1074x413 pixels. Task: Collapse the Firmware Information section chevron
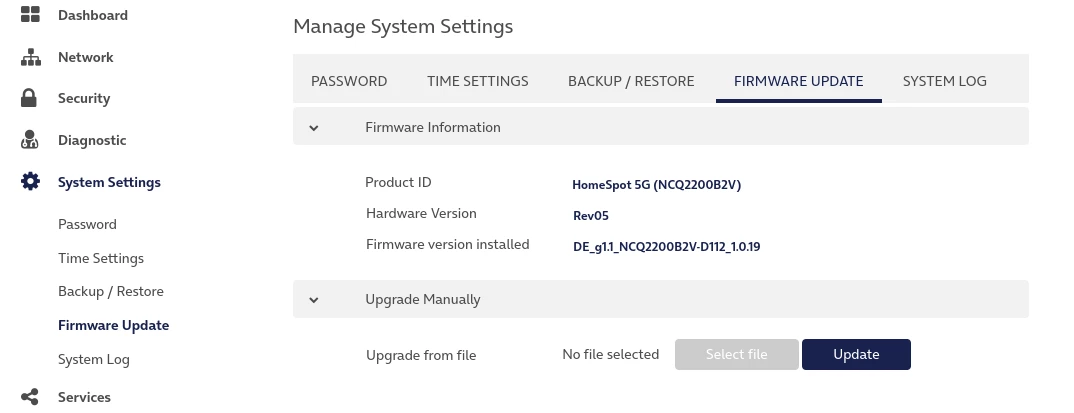tap(314, 128)
